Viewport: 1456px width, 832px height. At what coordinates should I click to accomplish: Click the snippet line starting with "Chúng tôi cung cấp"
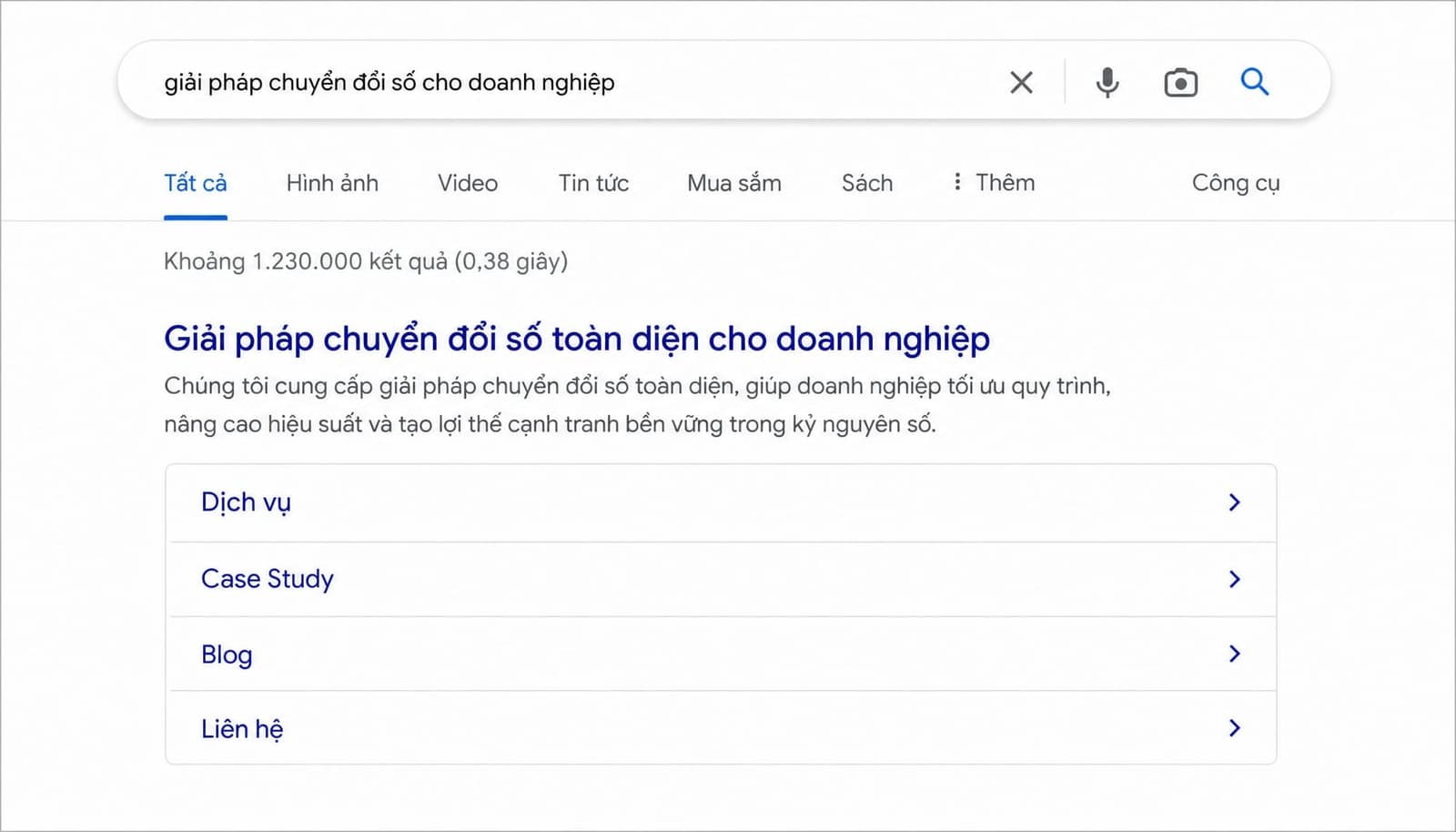pyautogui.click(x=637, y=386)
